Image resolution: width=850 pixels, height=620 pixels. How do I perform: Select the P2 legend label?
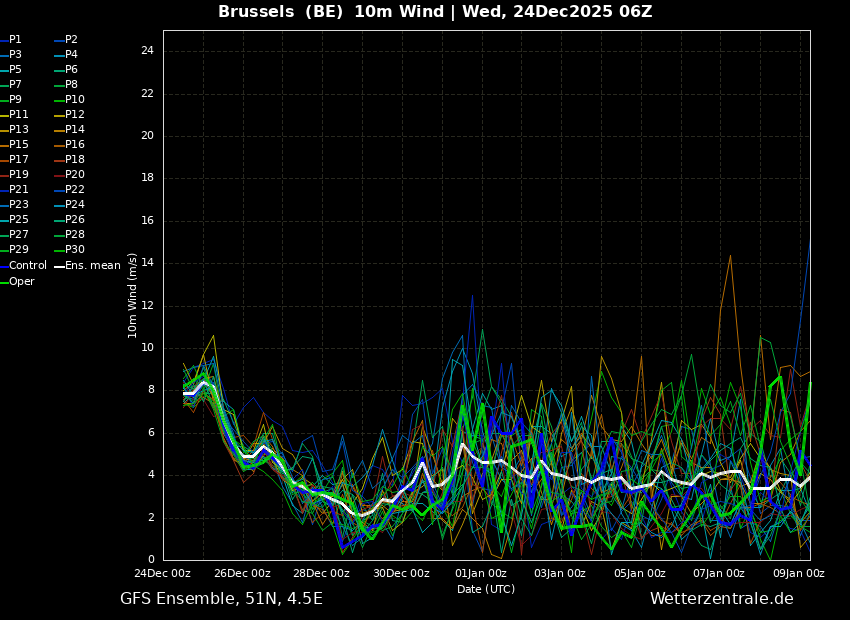pyautogui.click(x=72, y=40)
